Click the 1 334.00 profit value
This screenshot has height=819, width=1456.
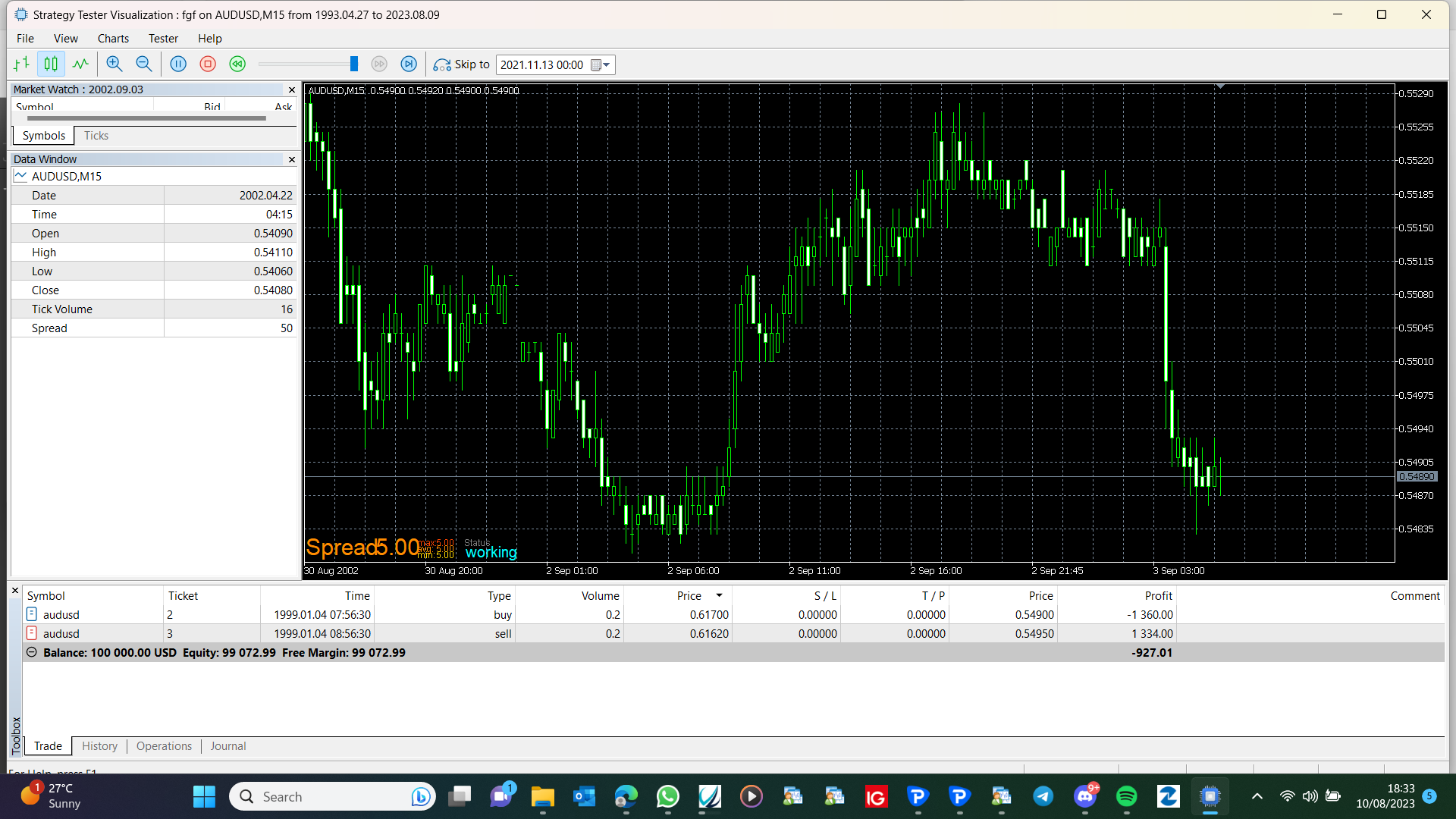point(1152,634)
